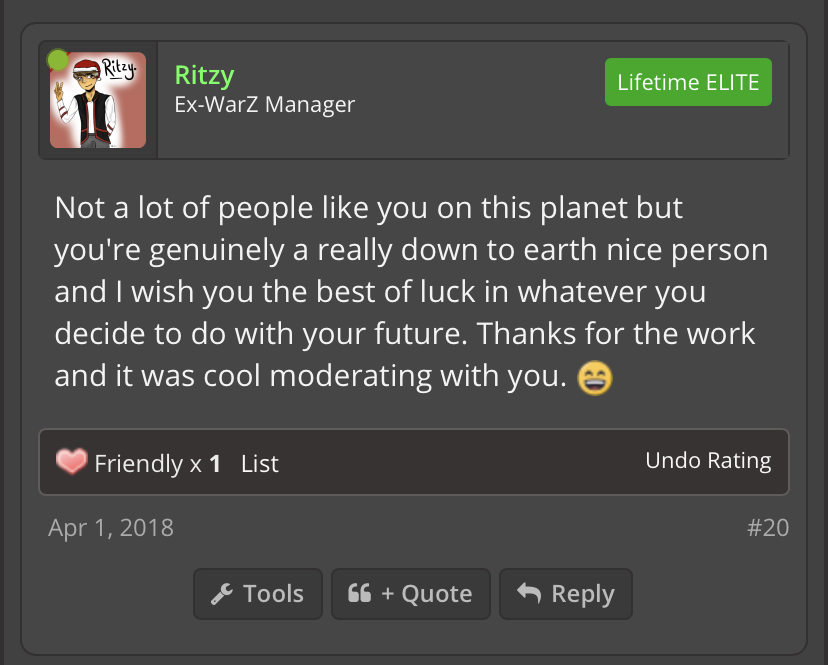Click the Ex-WarZ Manager user title
The image size is (828, 665).
(265, 104)
